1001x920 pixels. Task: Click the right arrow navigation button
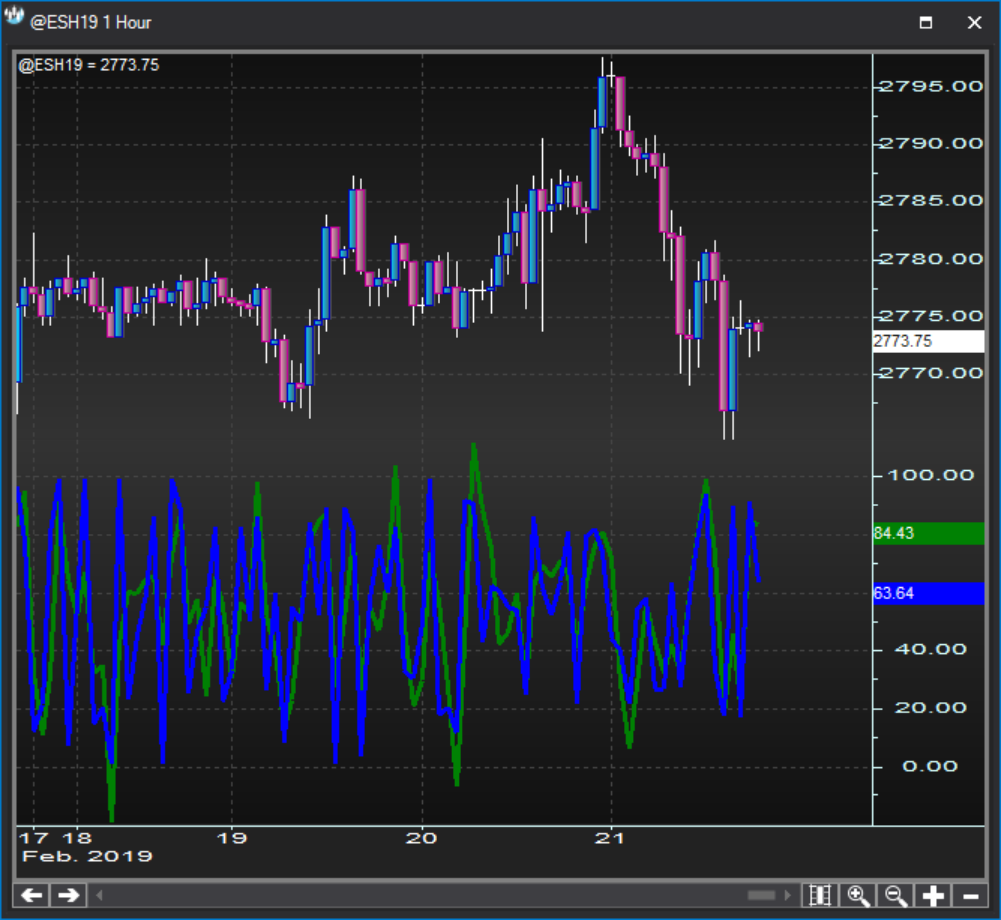68,895
